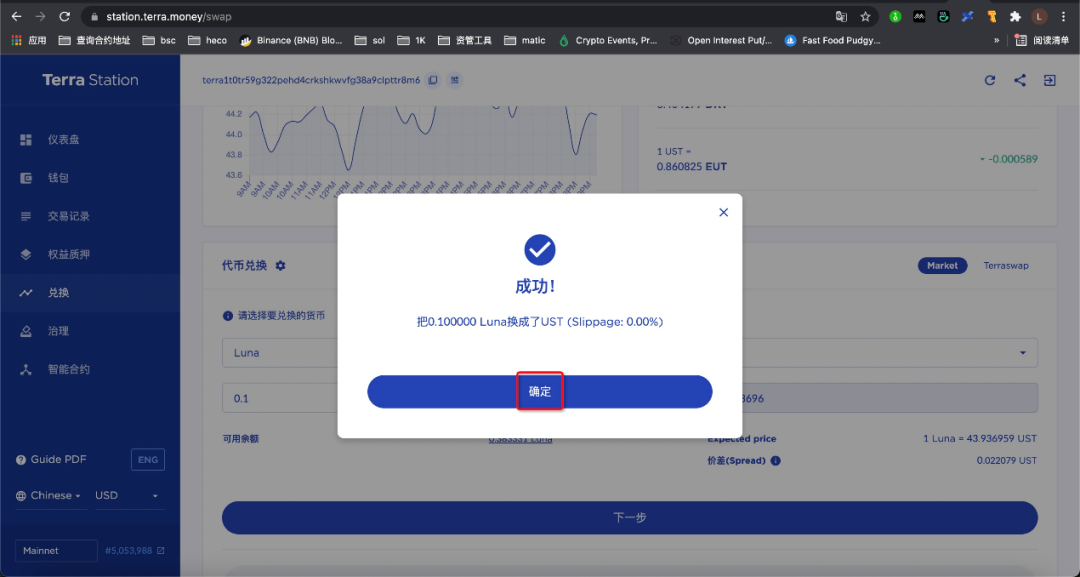Expand the target currency dropdown arrow
The width and height of the screenshot is (1080, 577).
(x=1023, y=353)
